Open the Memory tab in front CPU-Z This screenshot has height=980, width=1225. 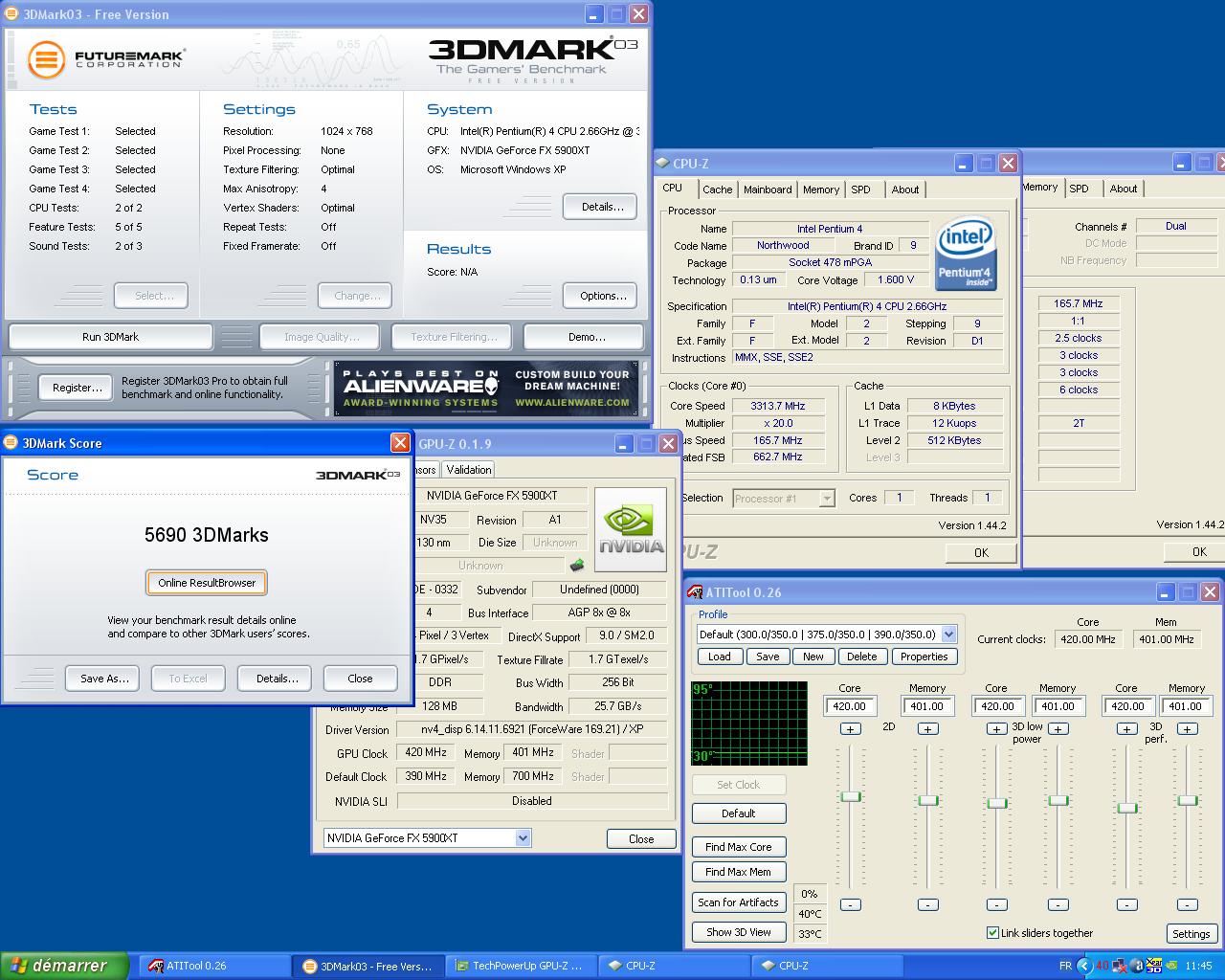coord(821,189)
